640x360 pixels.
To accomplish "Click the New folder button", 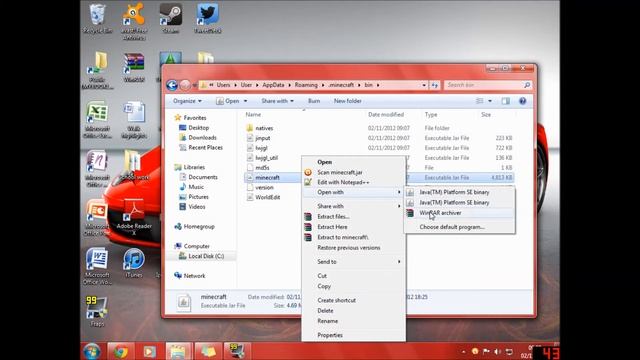I will coord(348,101).
